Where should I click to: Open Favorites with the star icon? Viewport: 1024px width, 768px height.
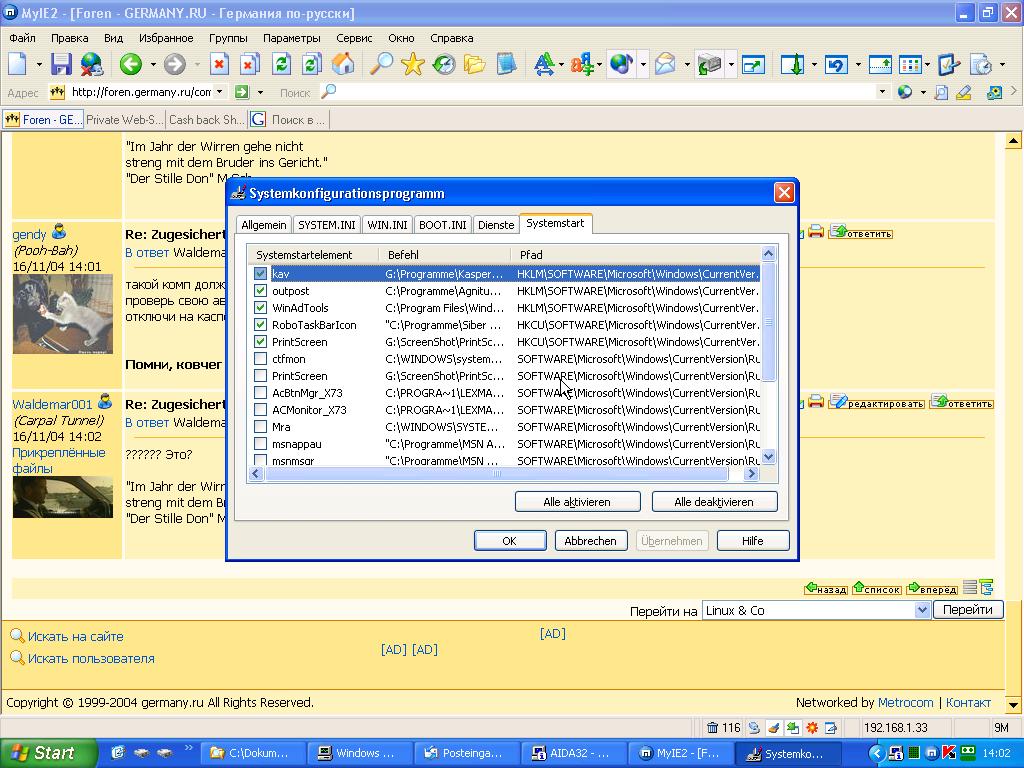(x=412, y=64)
